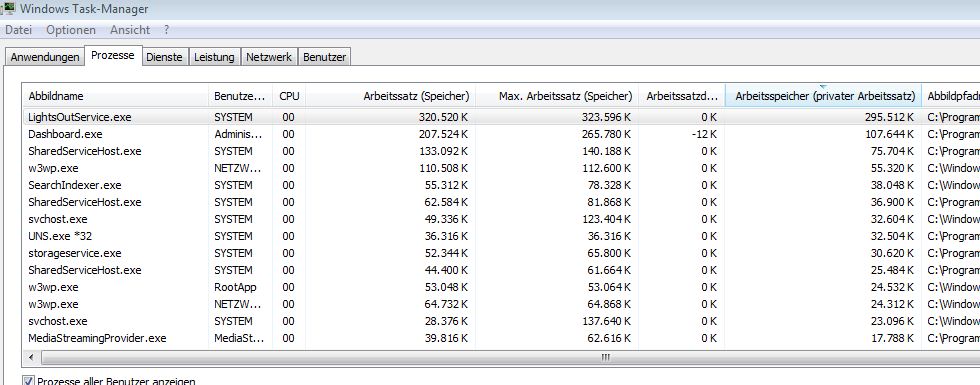Screen dimensions: 980x385
Task: Sort by the Arbeitssatzdelta column header
Action: pos(681,96)
